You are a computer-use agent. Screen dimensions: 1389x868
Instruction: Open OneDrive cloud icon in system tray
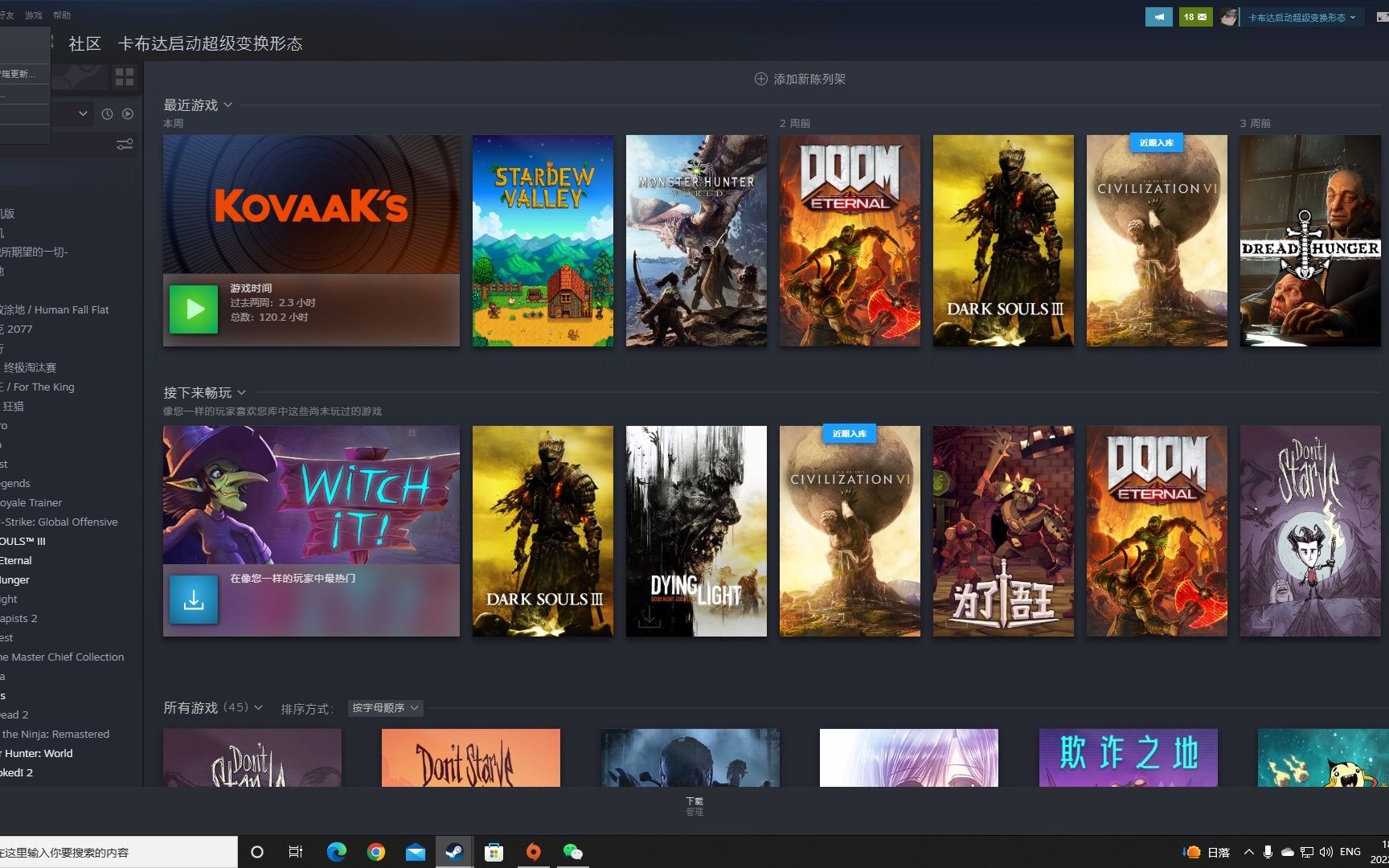tap(1287, 852)
